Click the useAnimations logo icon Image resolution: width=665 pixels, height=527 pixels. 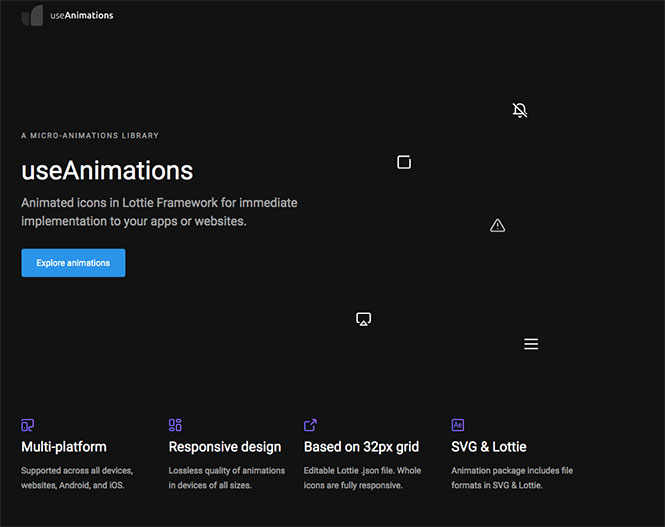pos(32,15)
